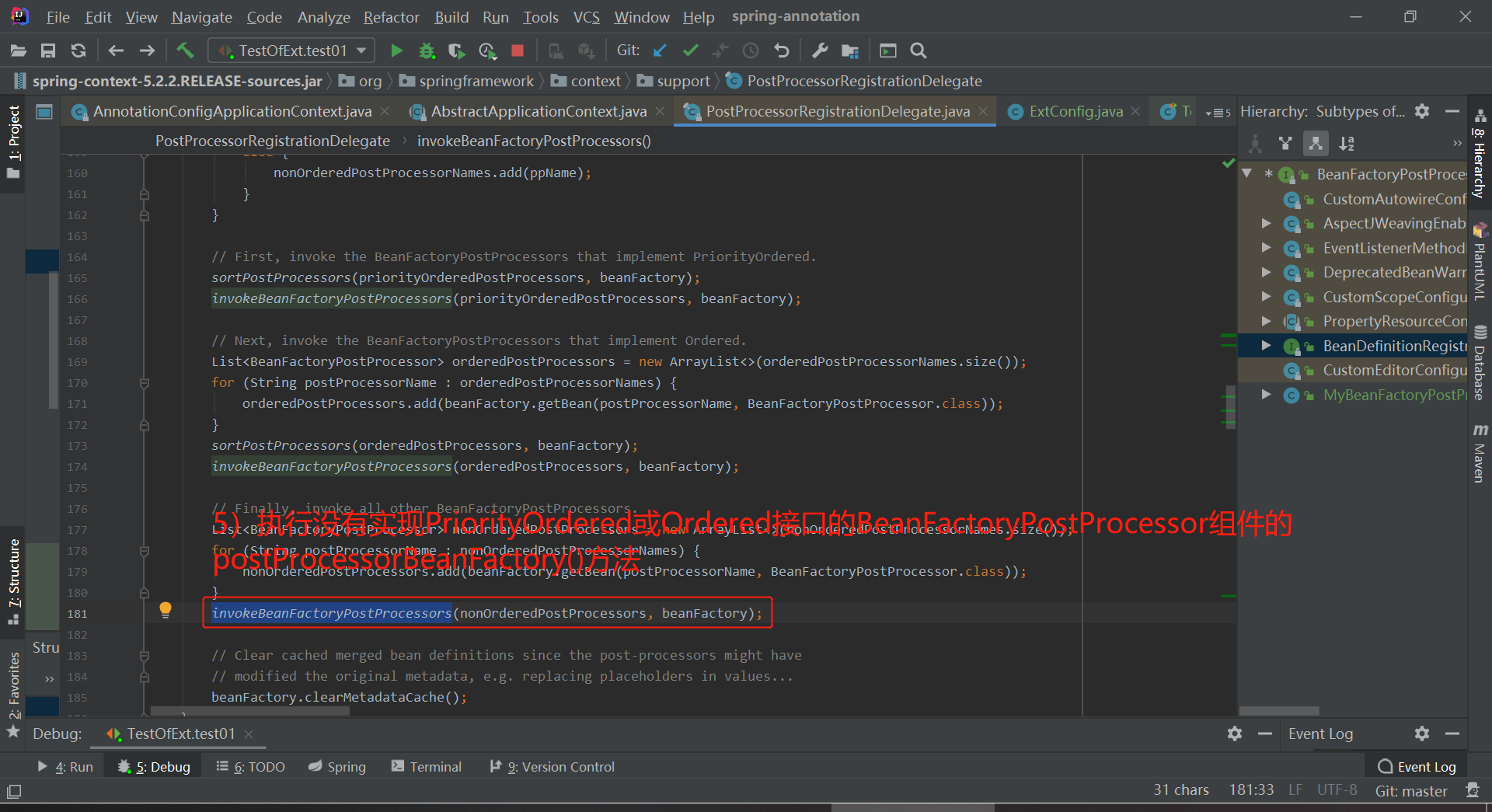Open 9: Version Control tool window

(552, 767)
